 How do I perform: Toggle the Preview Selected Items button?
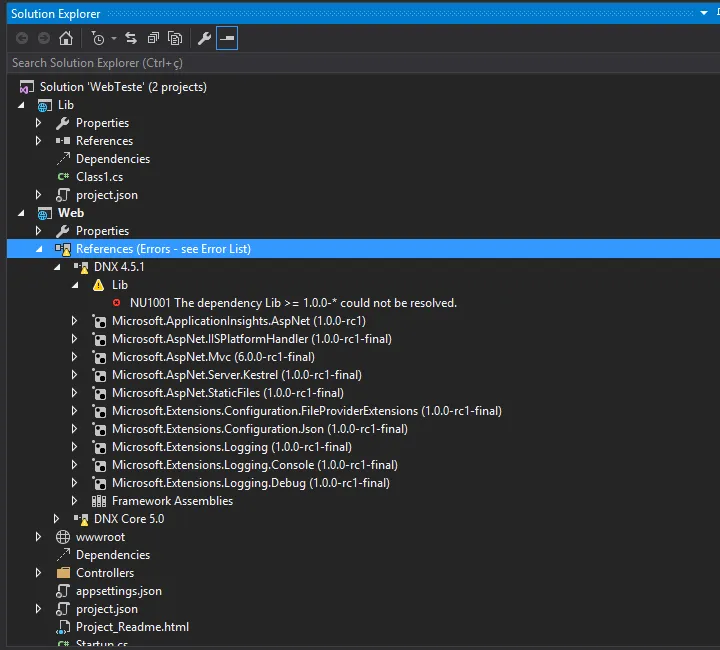point(227,38)
